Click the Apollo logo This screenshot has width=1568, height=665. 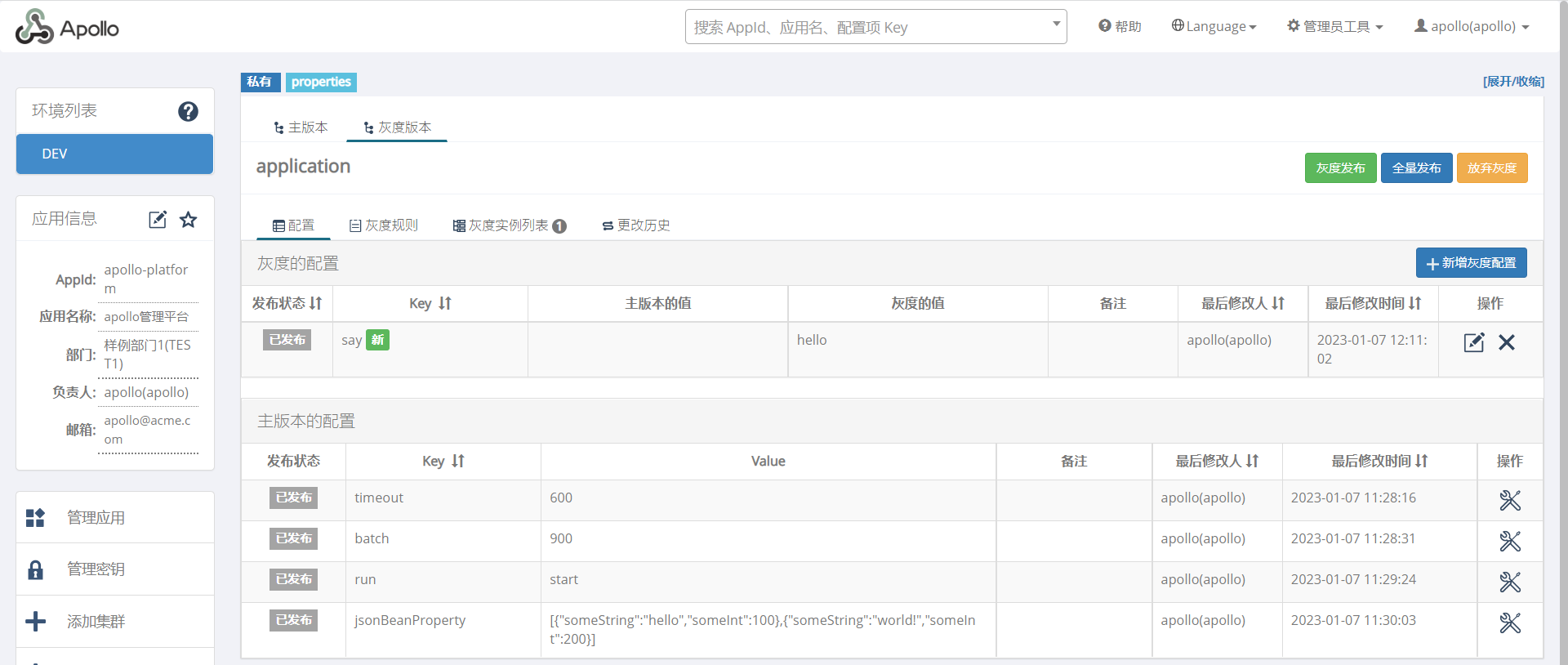point(67,27)
